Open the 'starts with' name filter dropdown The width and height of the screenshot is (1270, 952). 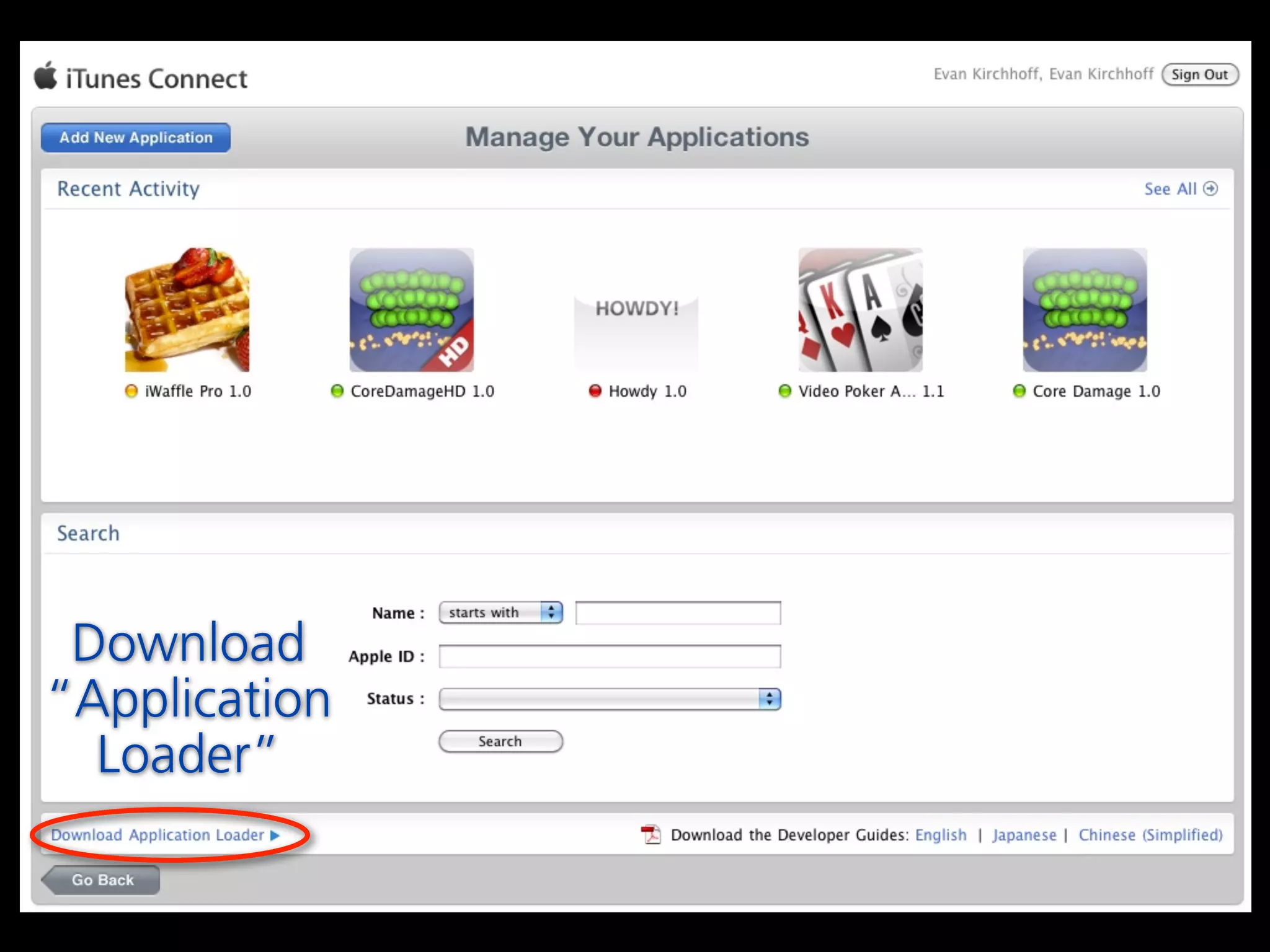tap(501, 612)
